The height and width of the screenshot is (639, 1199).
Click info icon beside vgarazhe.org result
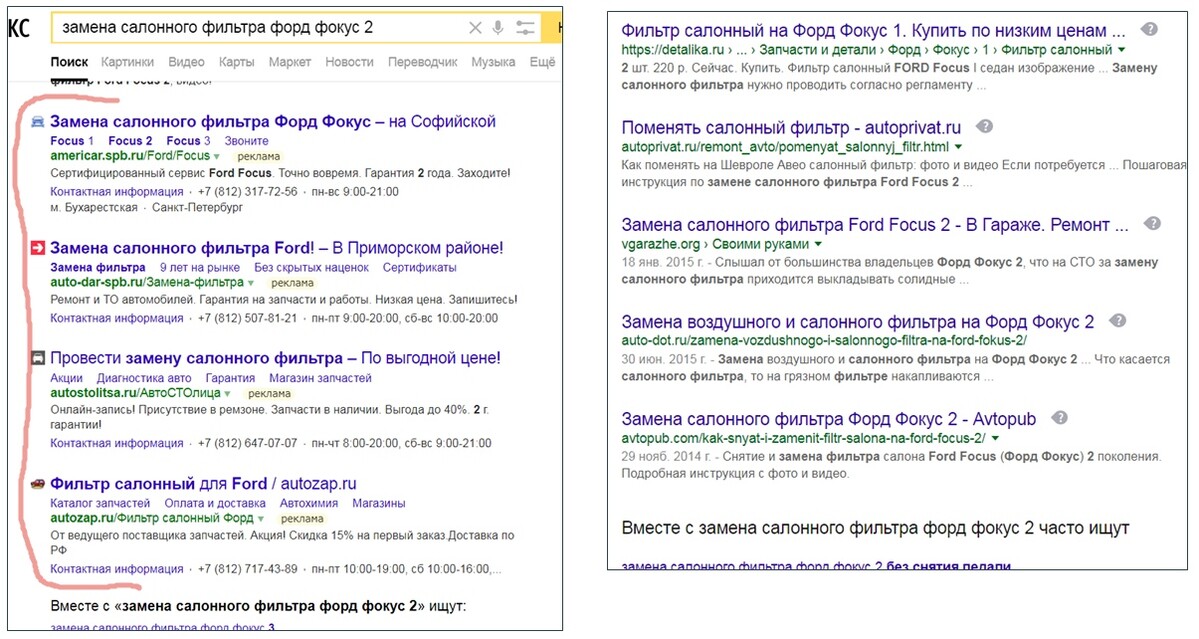[x=1152, y=224]
